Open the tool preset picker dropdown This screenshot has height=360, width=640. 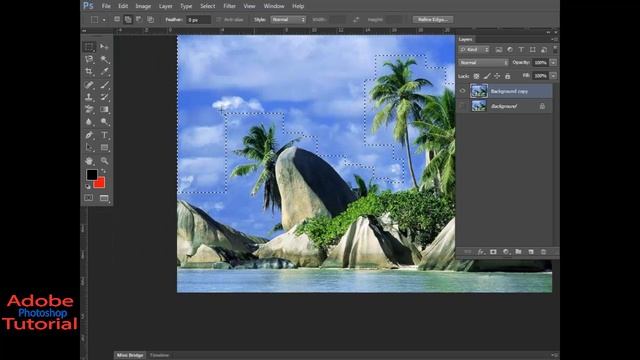[x=104, y=20]
